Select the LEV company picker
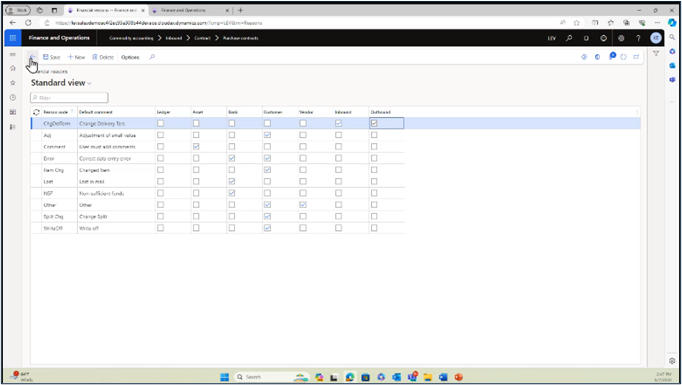This screenshot has height=385, width=682. pyautogui.click(x=552, y=38)
